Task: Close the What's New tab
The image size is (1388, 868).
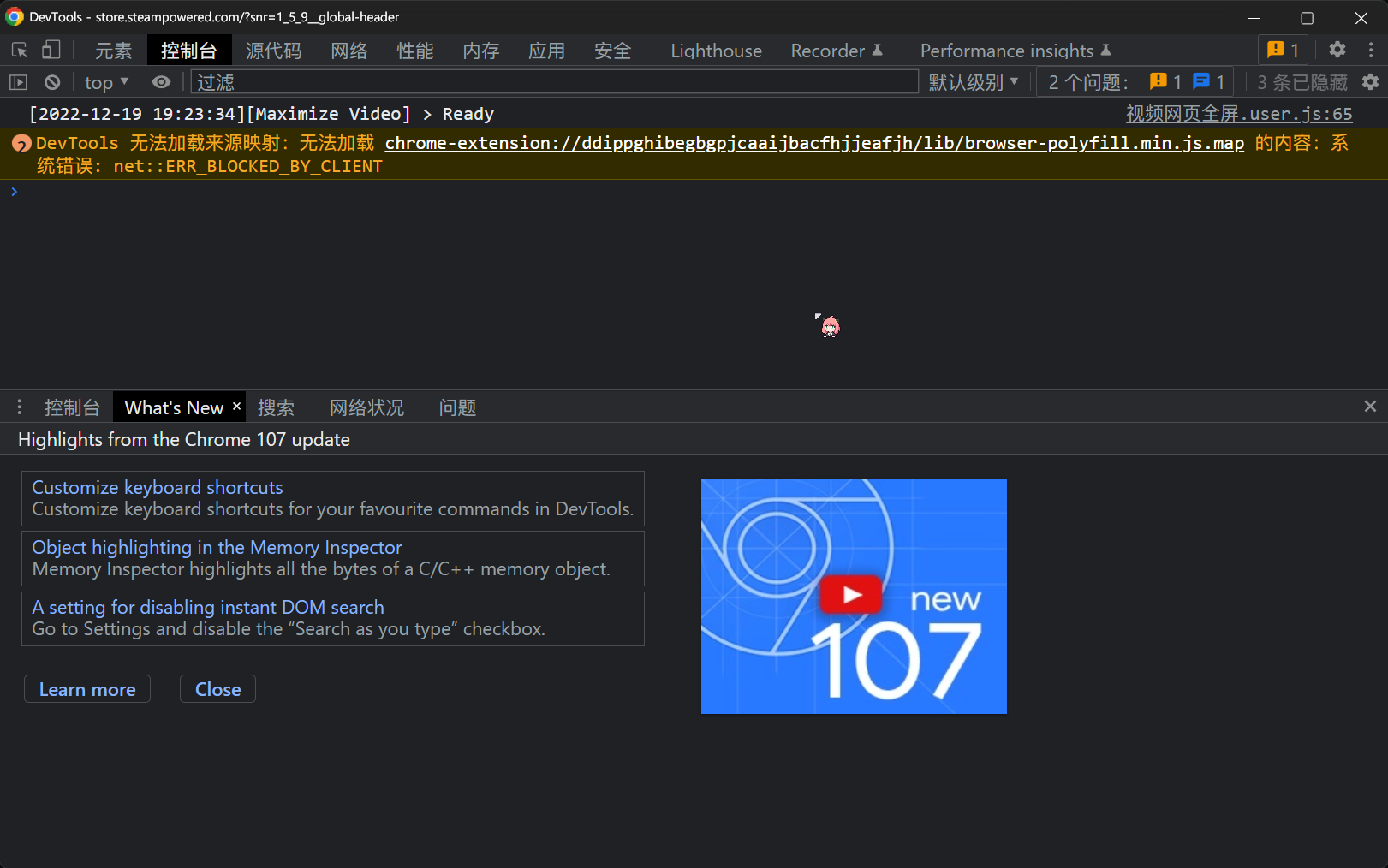Action: pyautogui.click(x=236, y=407)
